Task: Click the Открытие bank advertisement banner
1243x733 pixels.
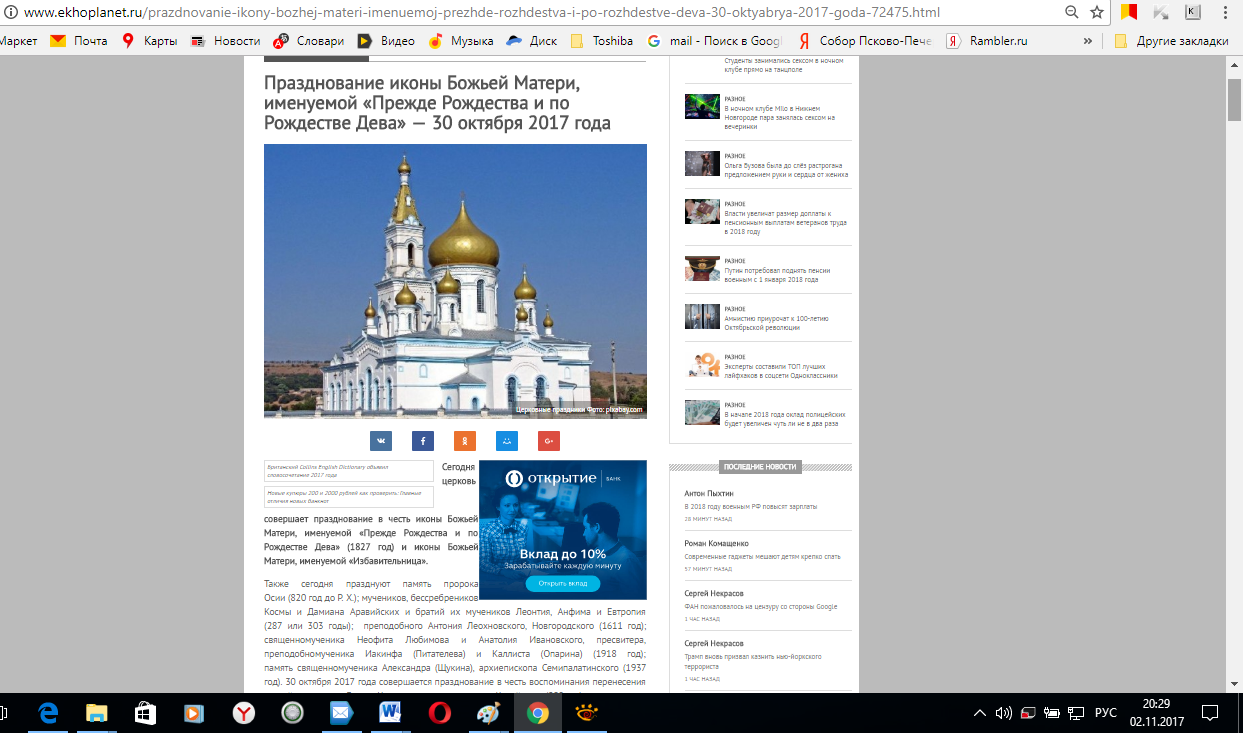Action: (563, 530)
